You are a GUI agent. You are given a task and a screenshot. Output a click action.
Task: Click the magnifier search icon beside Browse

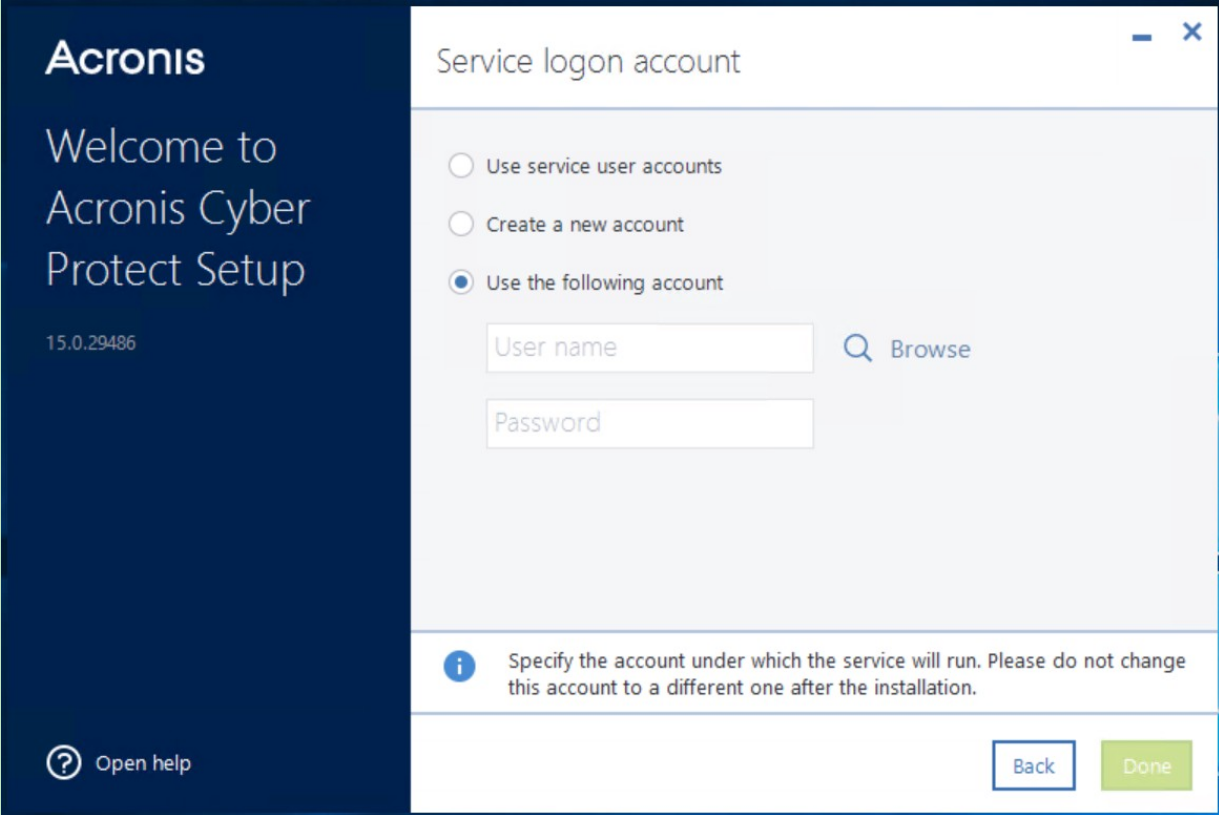coord(858,348)
